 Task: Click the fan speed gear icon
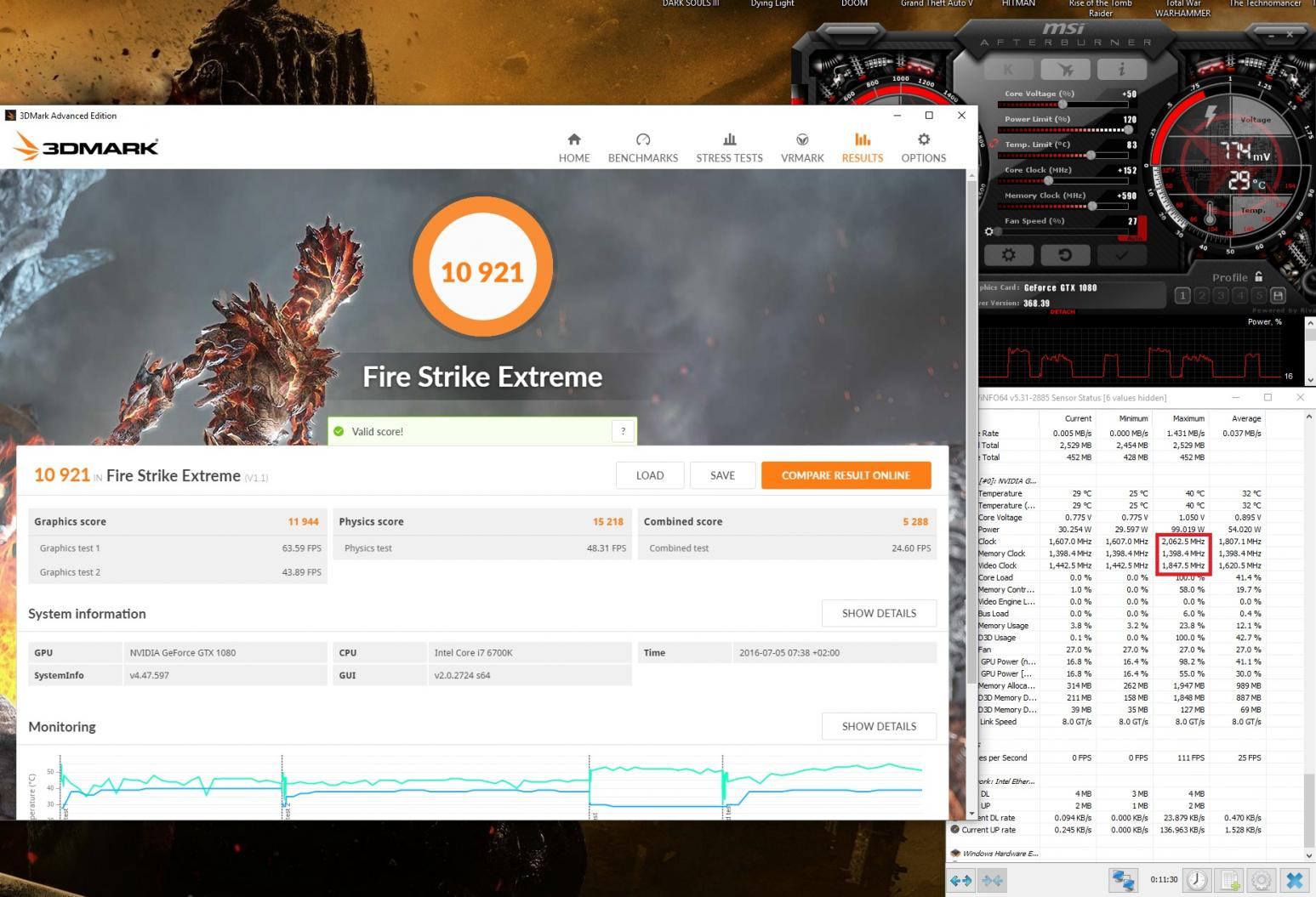(x=988, y=231)
